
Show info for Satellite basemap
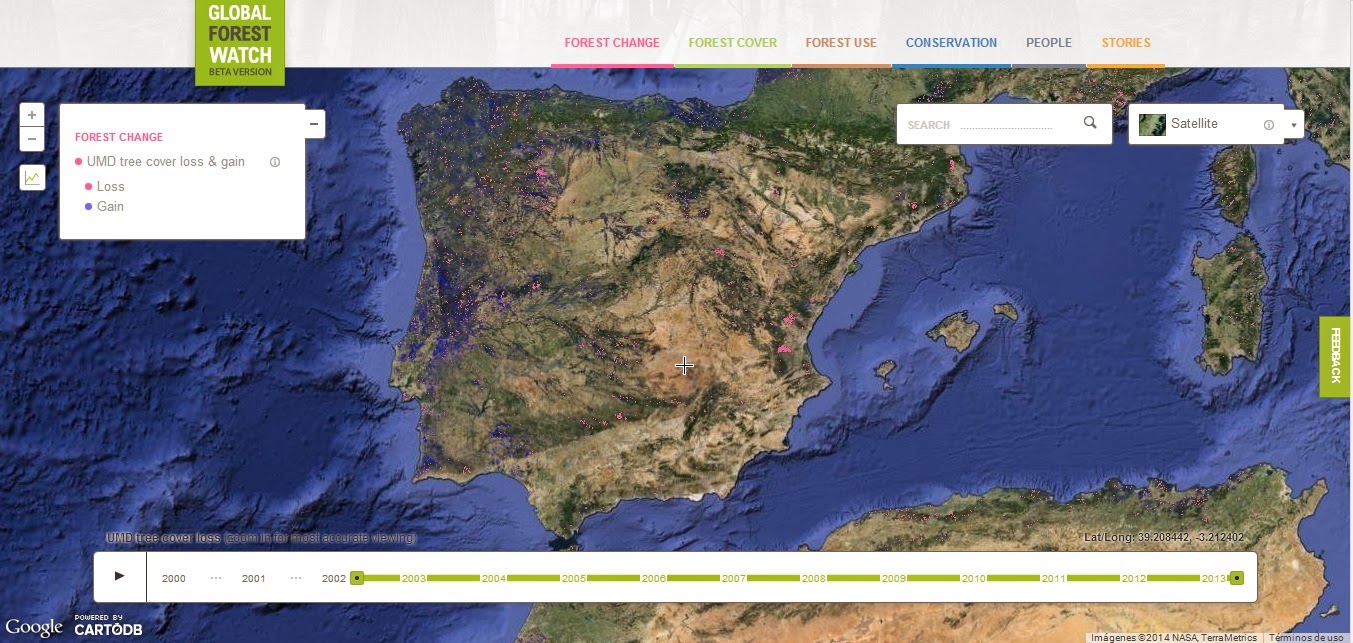coord(1269,125)
